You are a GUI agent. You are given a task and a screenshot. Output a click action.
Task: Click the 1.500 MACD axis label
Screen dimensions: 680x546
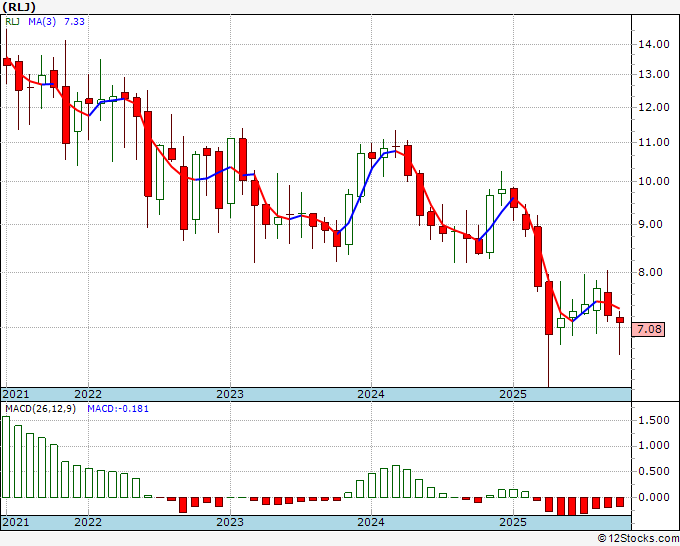[x=654, y=420]
